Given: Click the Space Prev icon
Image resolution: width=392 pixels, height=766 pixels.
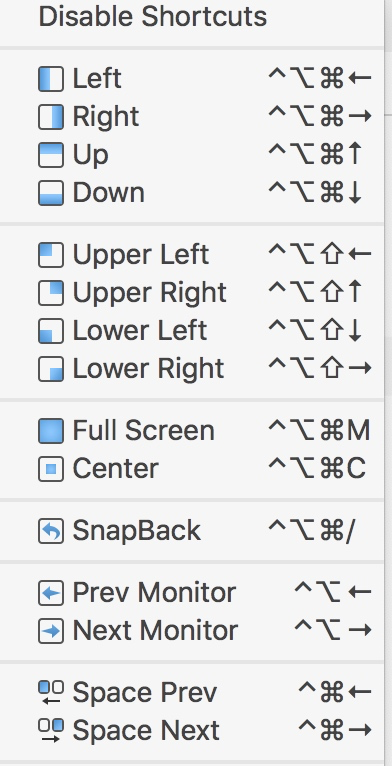Looking at the screenshot, I should click(51, 693).
